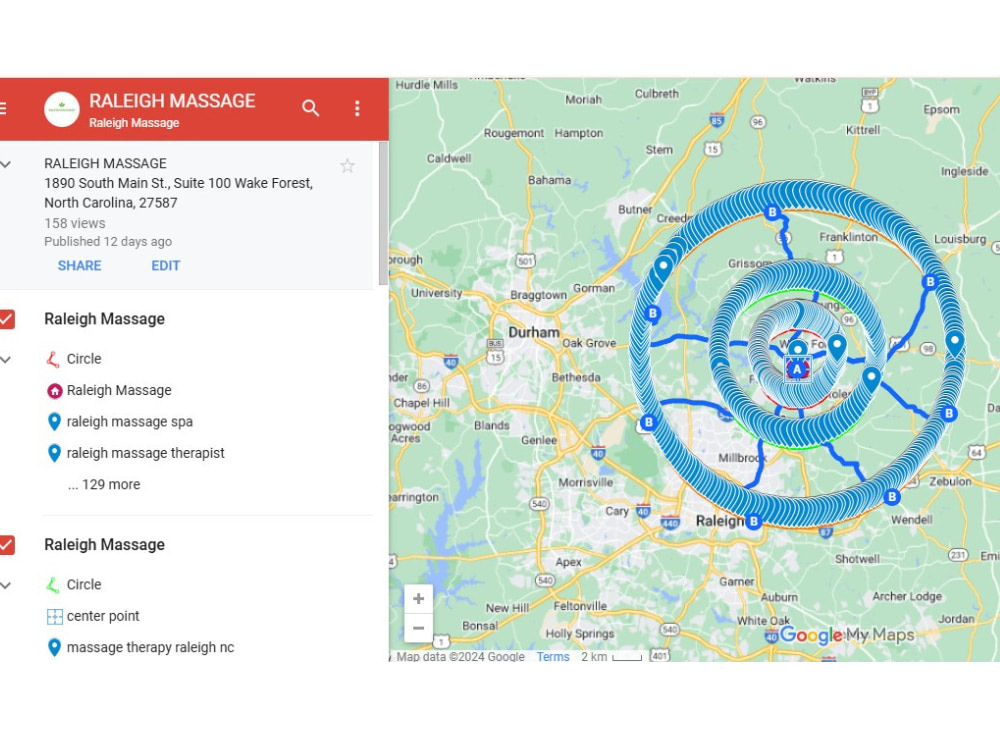The image size is (1000, 750).
Task: Toggle second Raleigh Massage layer checkbox
Action: click(7, 545)
